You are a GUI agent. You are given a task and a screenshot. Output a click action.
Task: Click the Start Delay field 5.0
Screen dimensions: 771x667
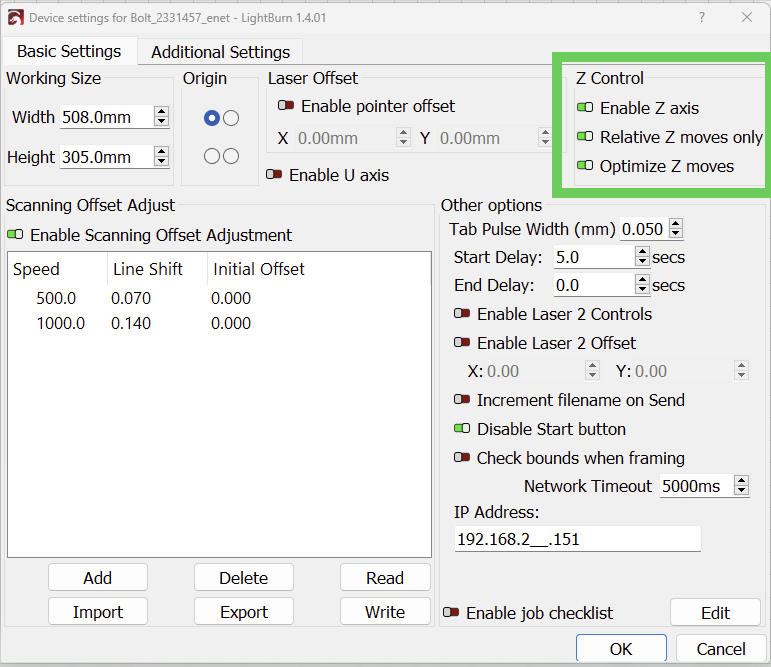point(594,257)
